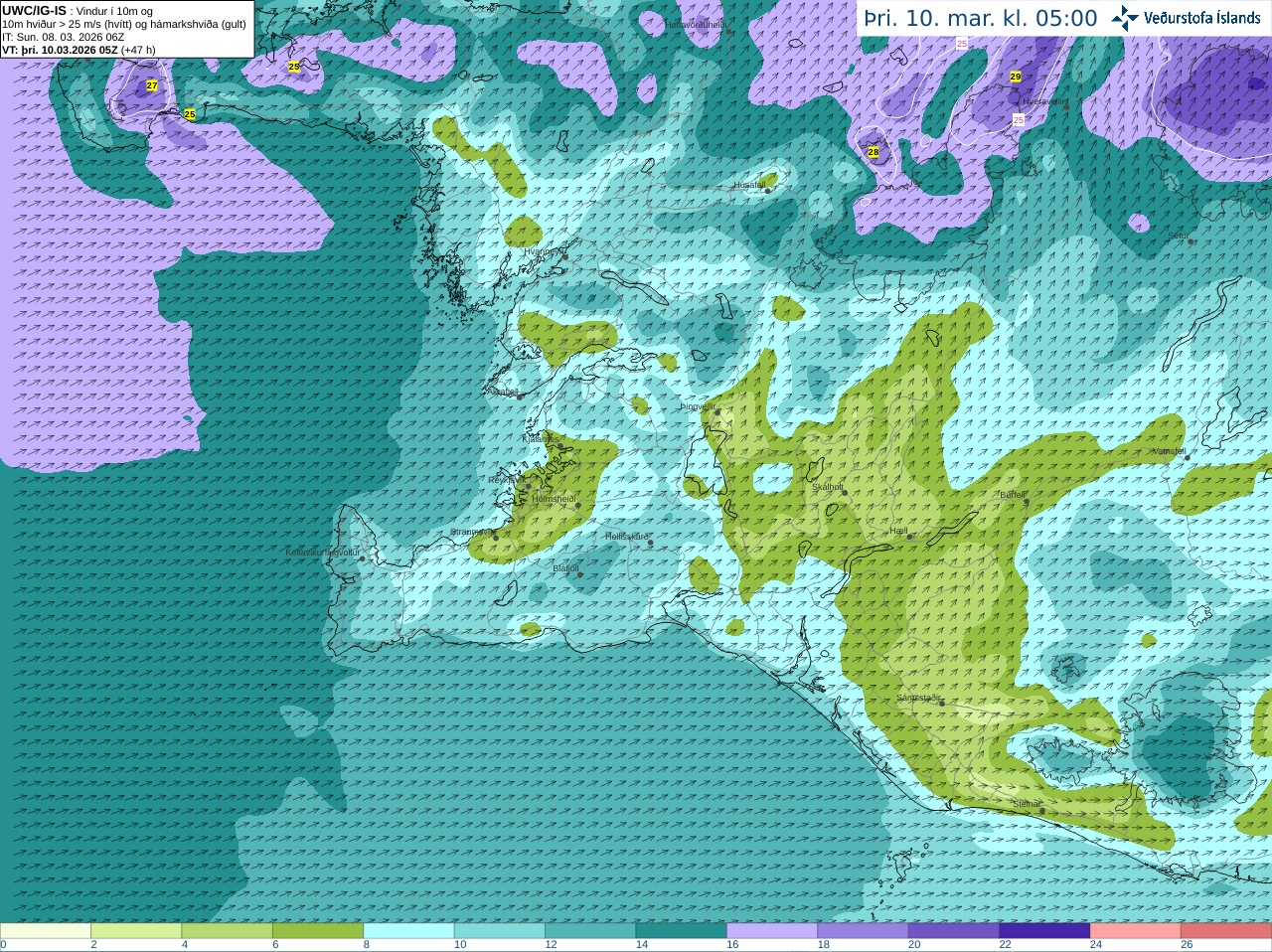
Task: Click the Húsafell station label
Action: tap(750, 185)
